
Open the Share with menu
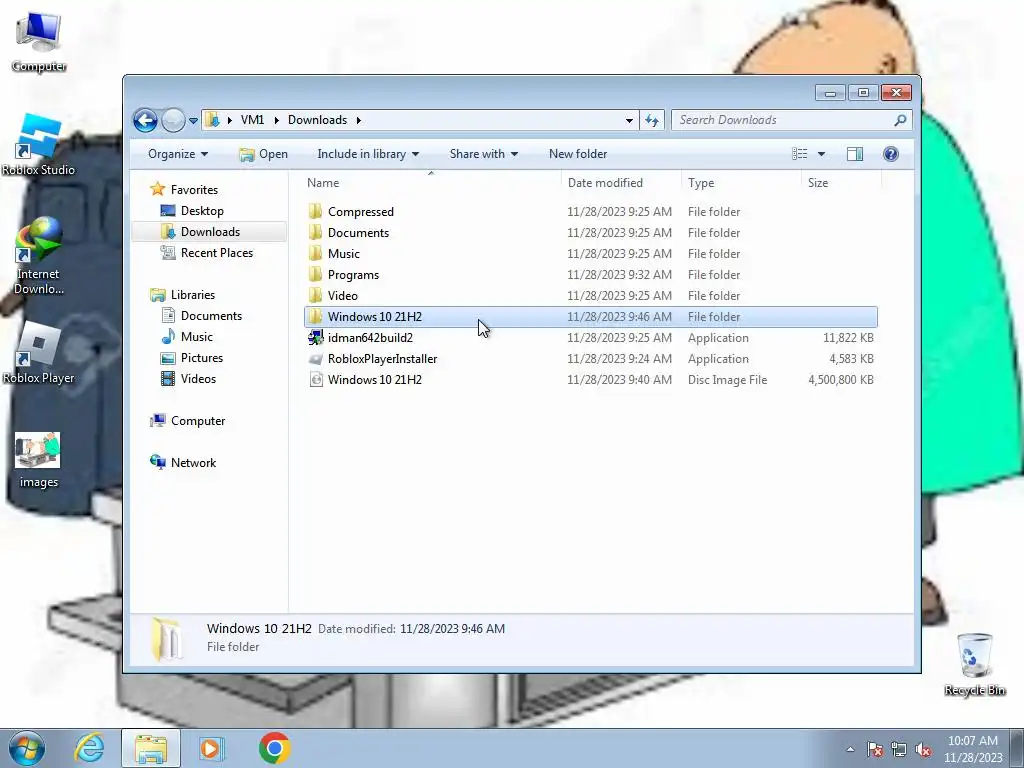[x=483, y=154]
